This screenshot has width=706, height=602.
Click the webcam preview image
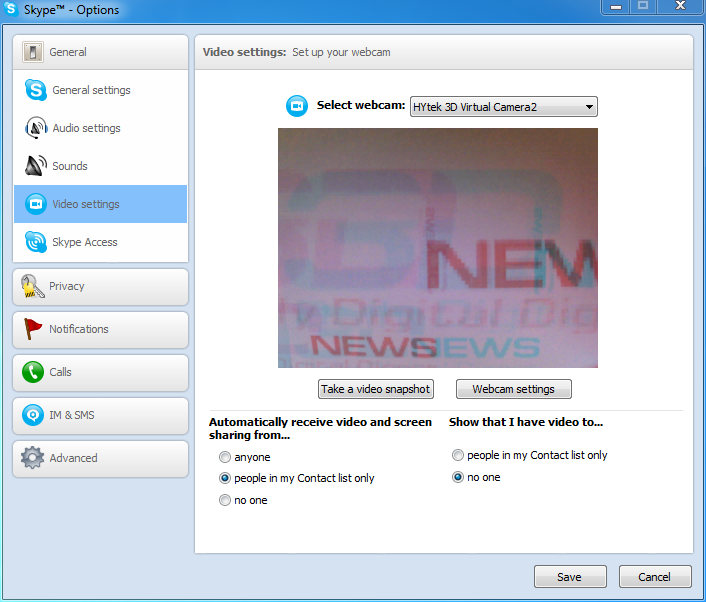438,248
